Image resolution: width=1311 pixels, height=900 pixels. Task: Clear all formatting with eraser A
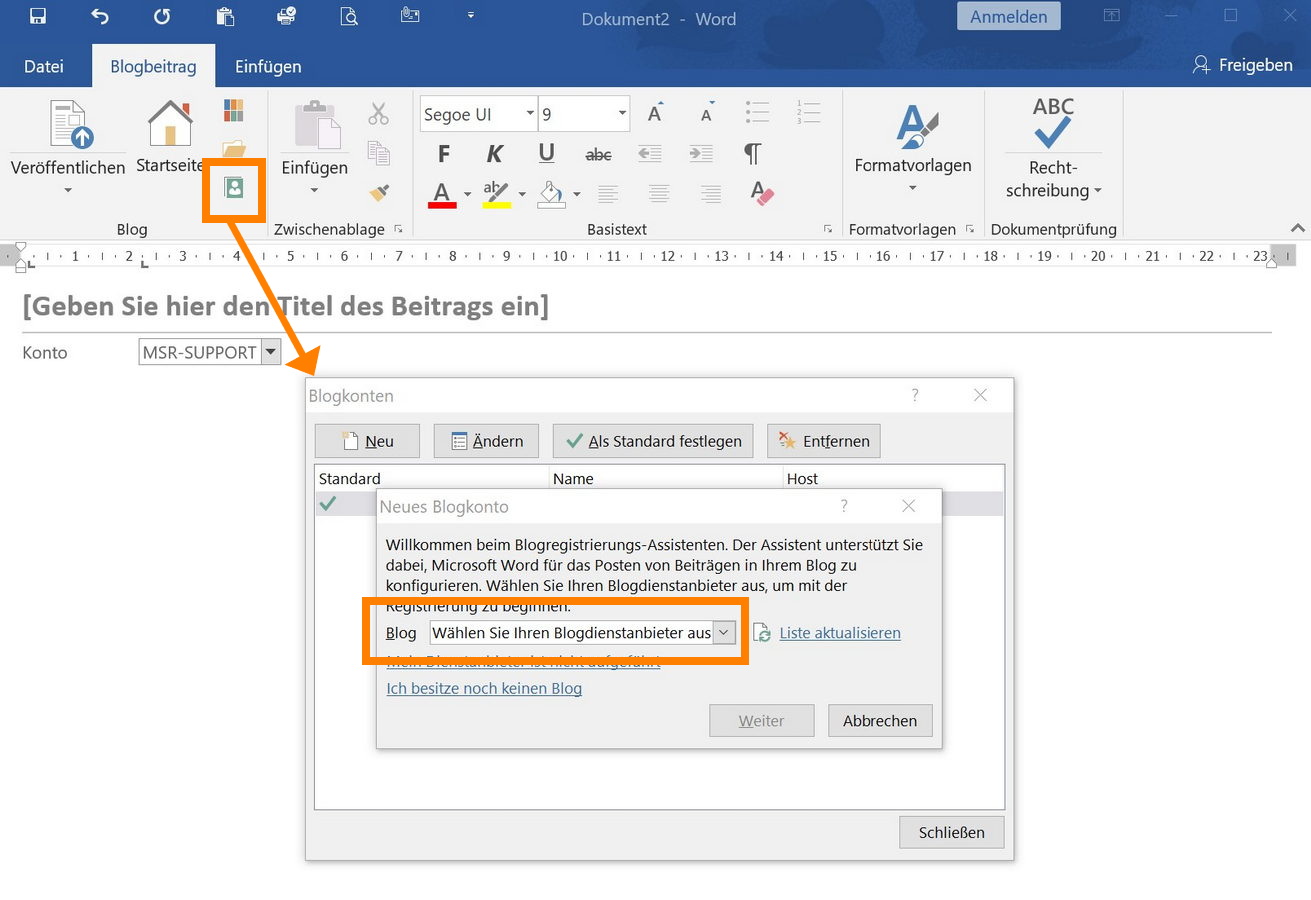[x=762, y=193]
